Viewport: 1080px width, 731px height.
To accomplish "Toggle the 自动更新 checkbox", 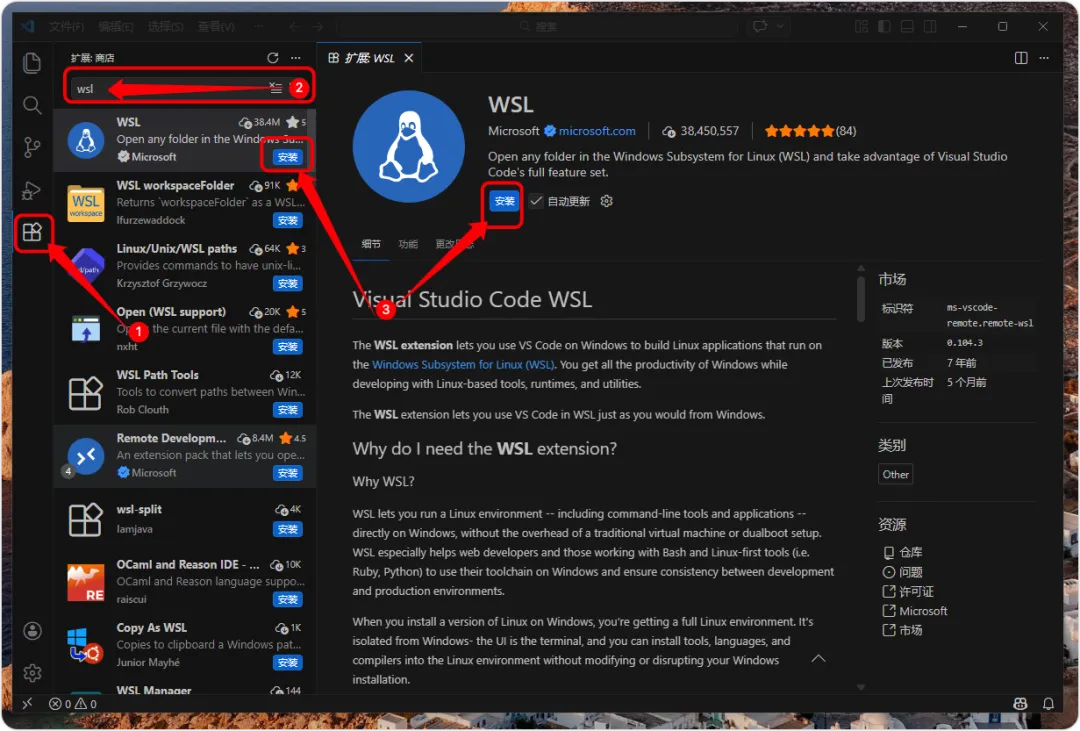I will click(536, 201).
